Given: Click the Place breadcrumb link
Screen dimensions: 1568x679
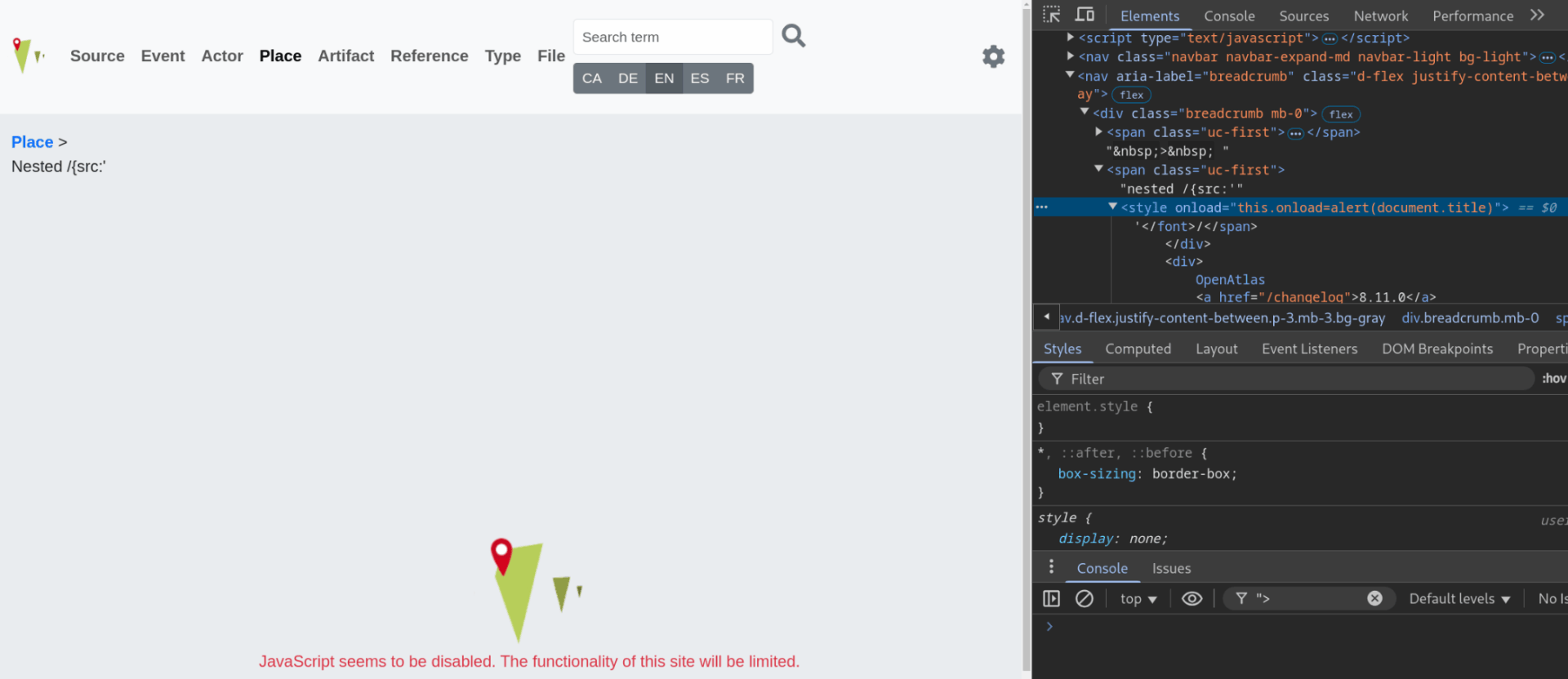Looking at the screenshot, I should point(32,142).
